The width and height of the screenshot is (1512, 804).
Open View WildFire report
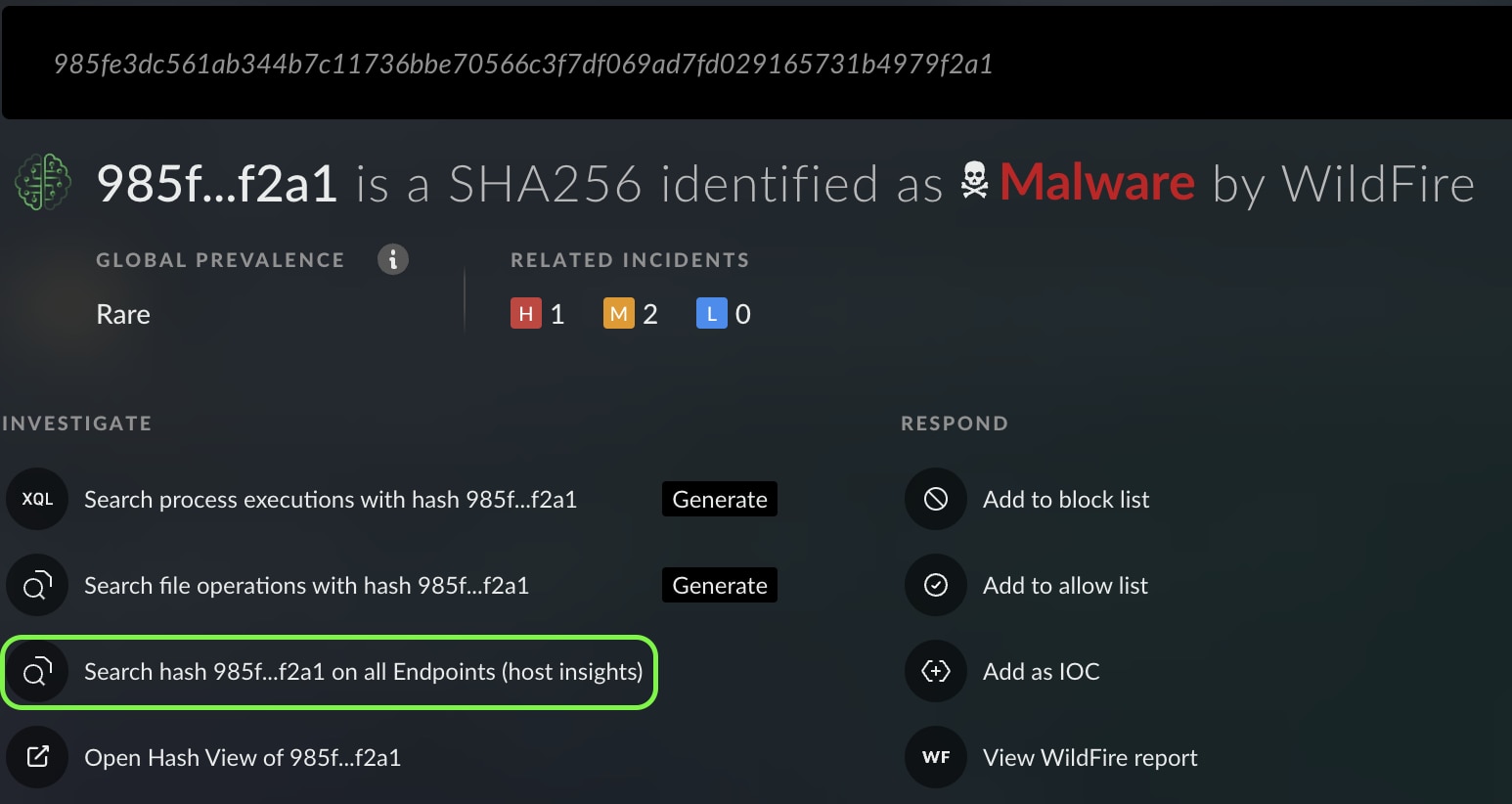click(x=1090, y=758)
